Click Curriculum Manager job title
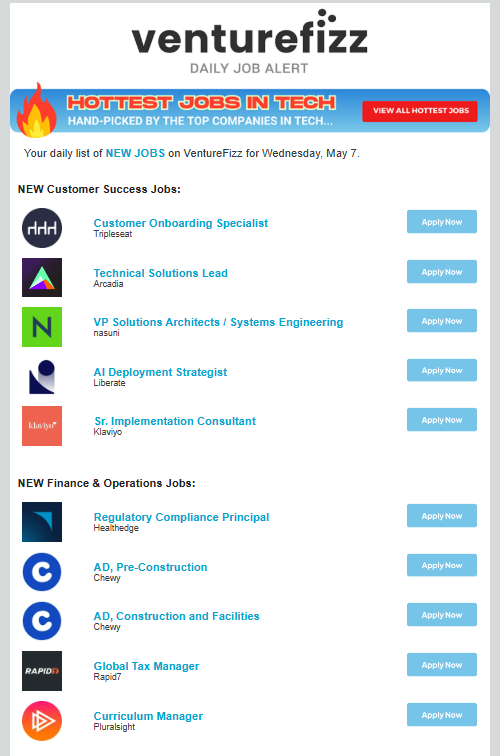 [x=148, y=716]
